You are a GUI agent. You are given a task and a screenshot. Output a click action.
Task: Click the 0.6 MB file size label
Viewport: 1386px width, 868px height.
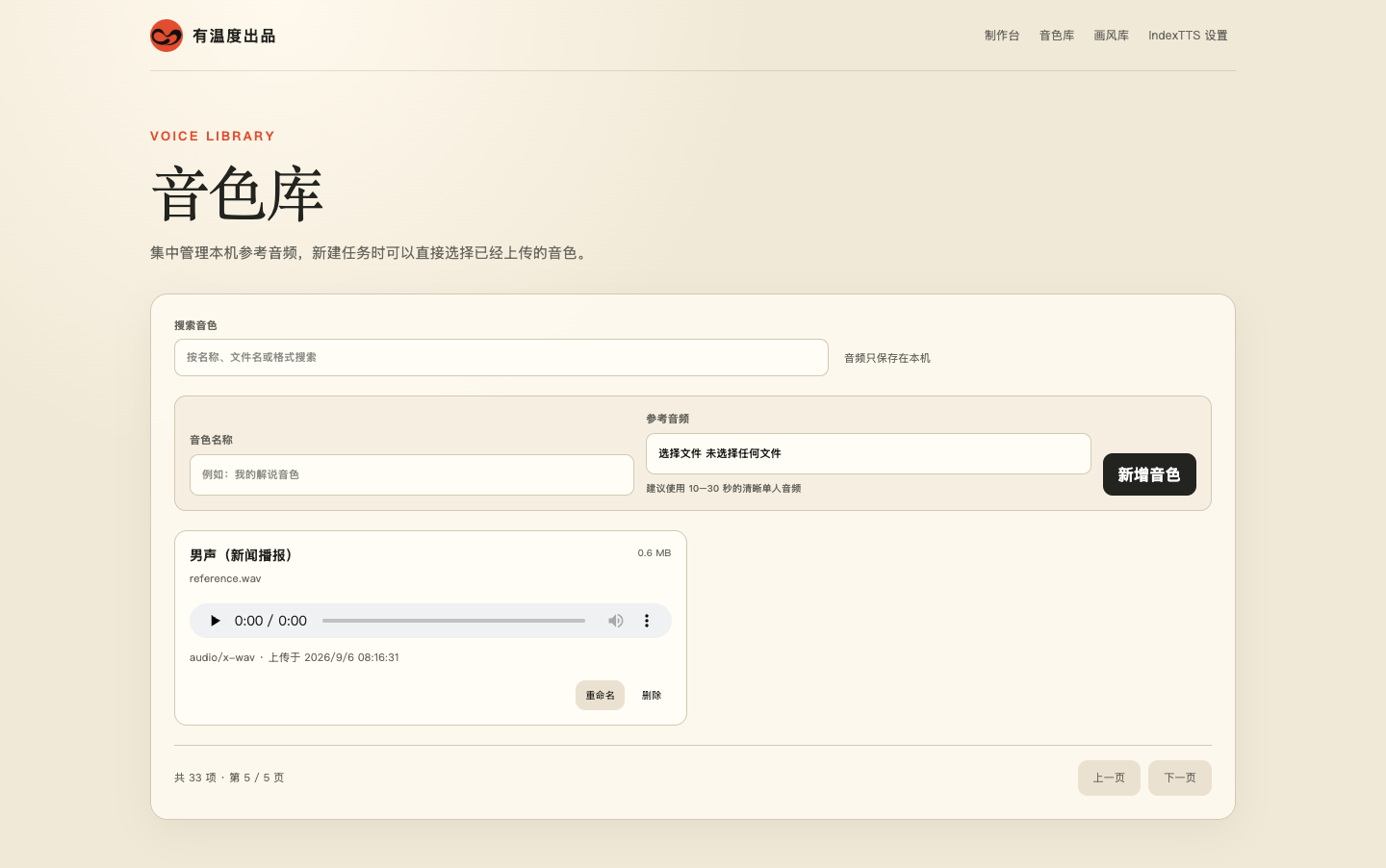(654, 553)
